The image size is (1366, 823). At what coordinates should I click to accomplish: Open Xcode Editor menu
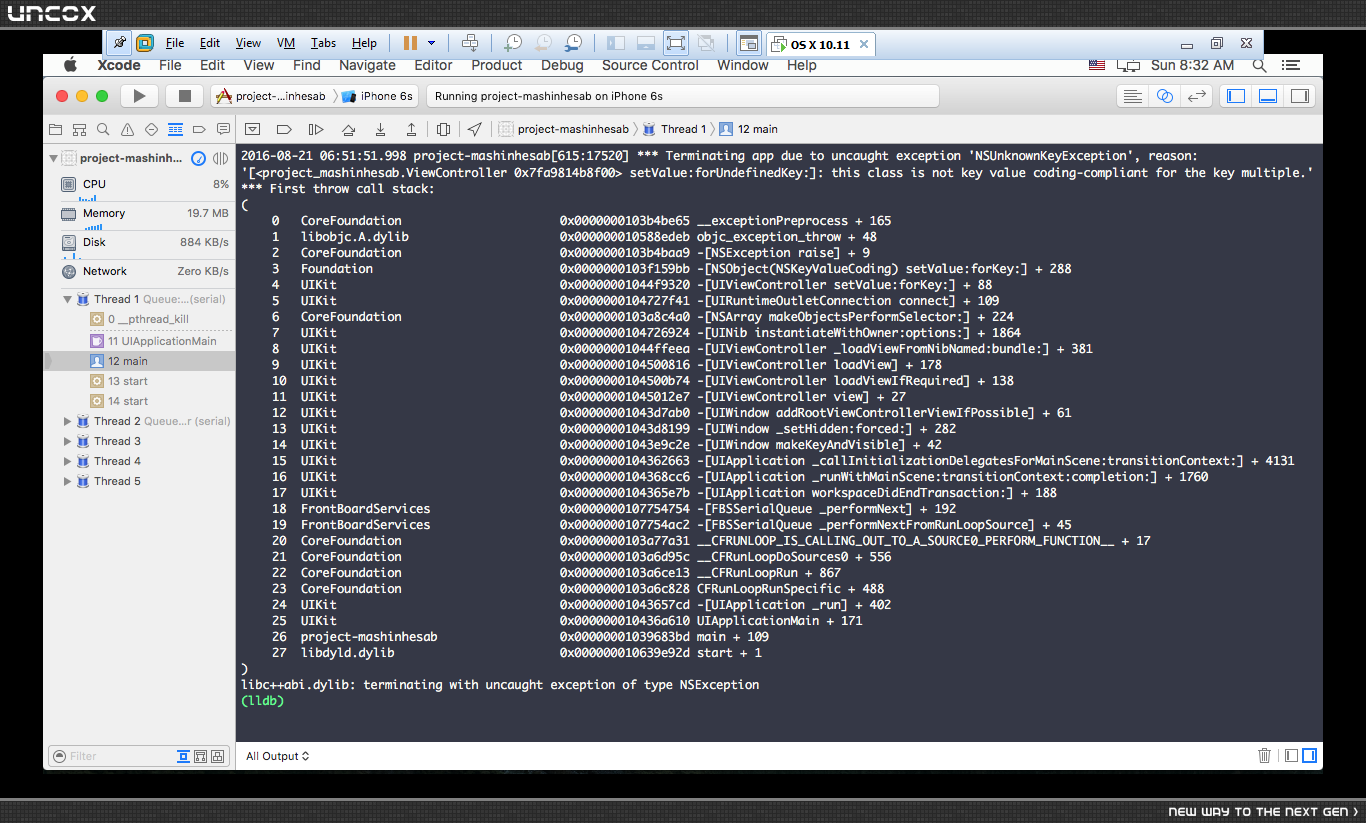433,65
